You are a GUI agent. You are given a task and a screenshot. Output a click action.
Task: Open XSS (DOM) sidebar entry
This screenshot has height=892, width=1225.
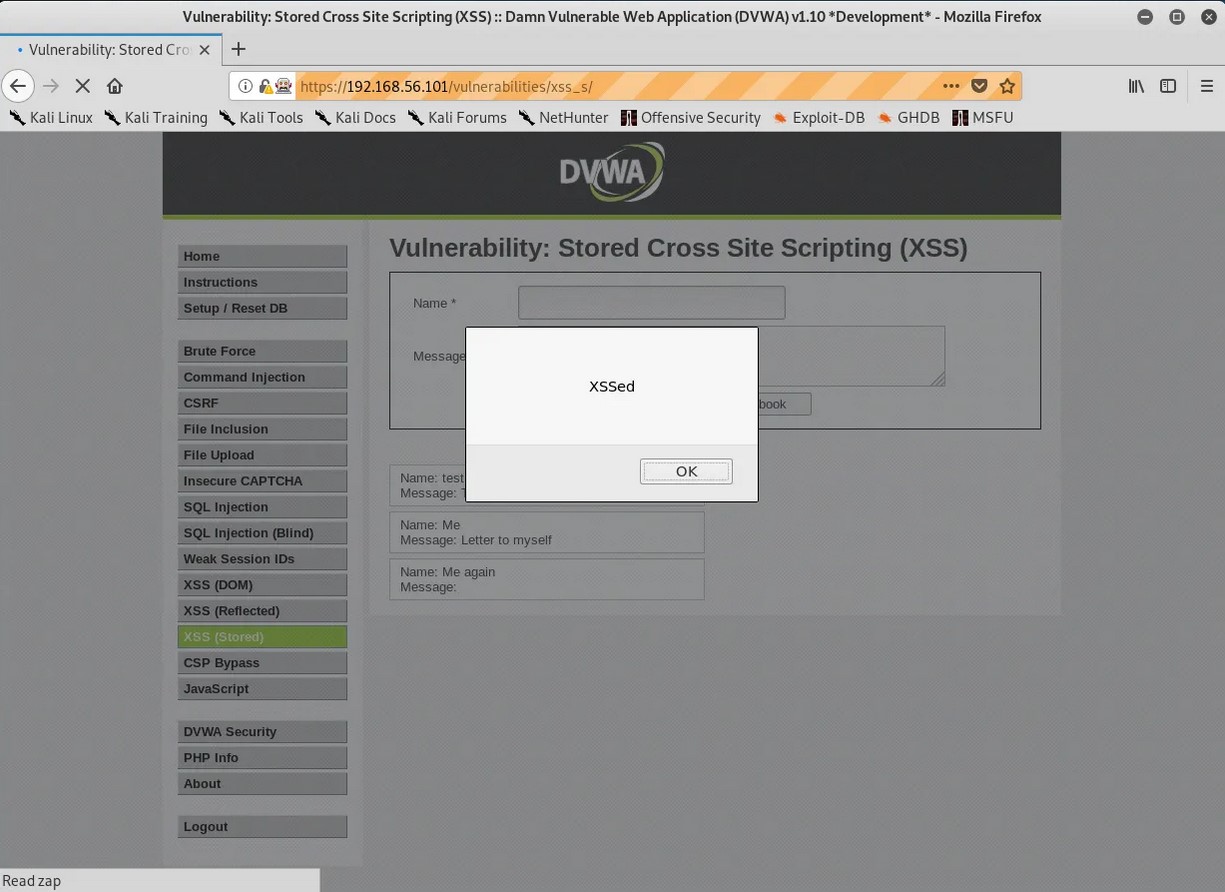(262, 585)
